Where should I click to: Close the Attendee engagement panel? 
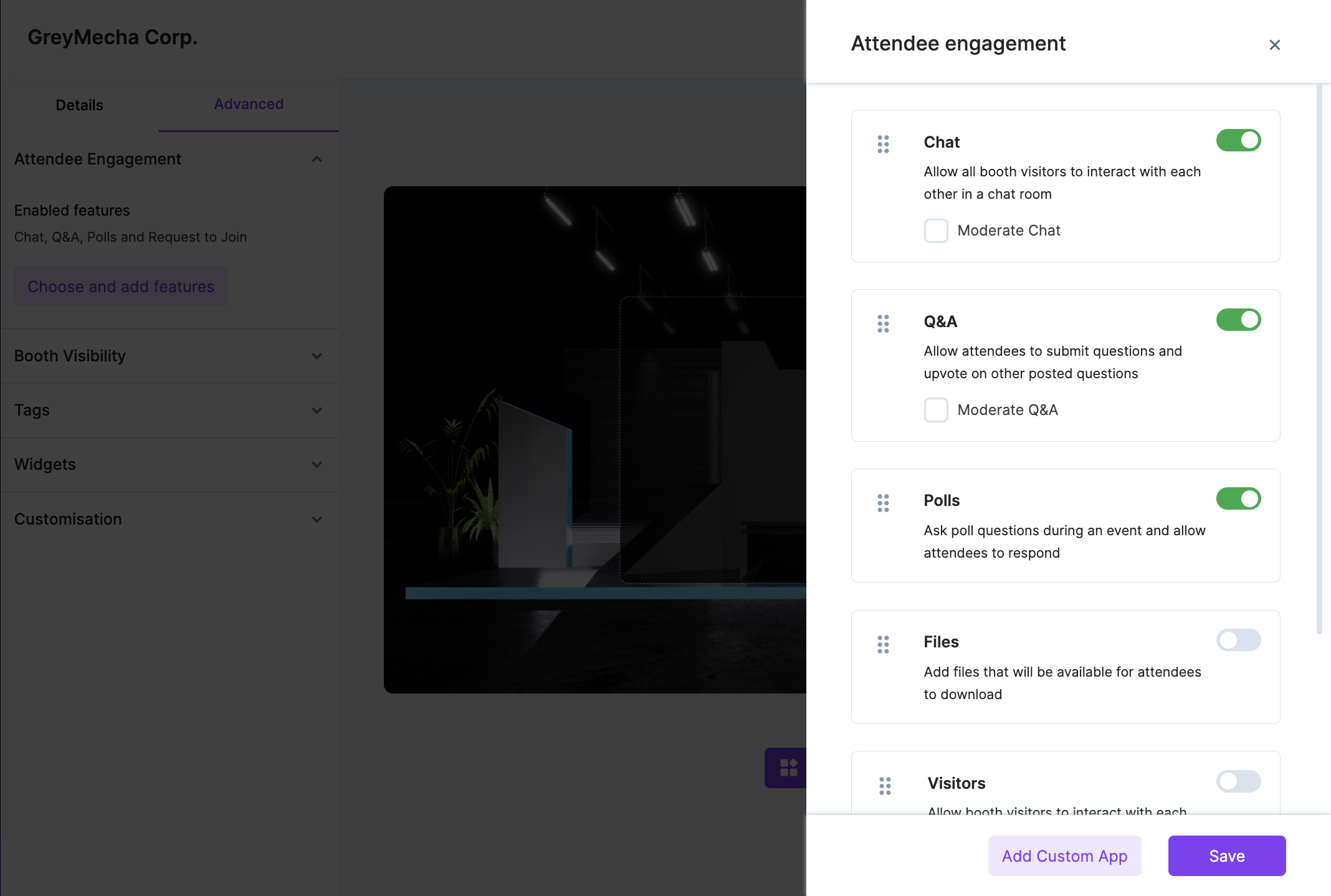click(x=1275, y=44)
